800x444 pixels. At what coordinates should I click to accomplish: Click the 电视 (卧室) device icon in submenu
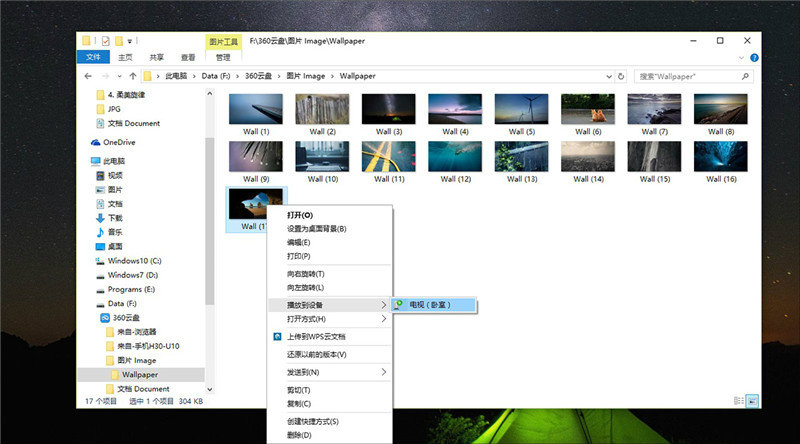[x=400, y=304]
